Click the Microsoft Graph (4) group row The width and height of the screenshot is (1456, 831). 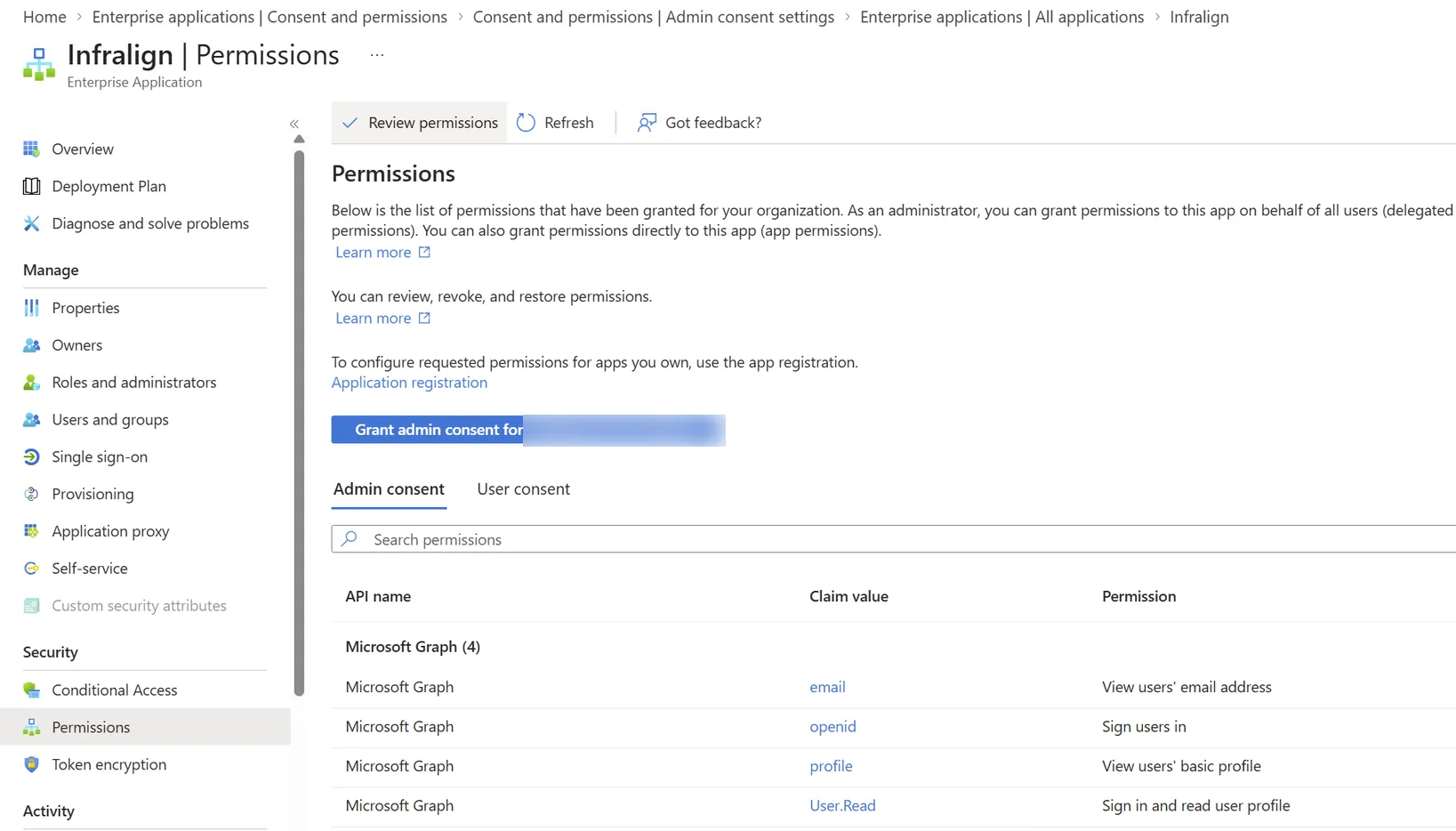click(894, 647)
